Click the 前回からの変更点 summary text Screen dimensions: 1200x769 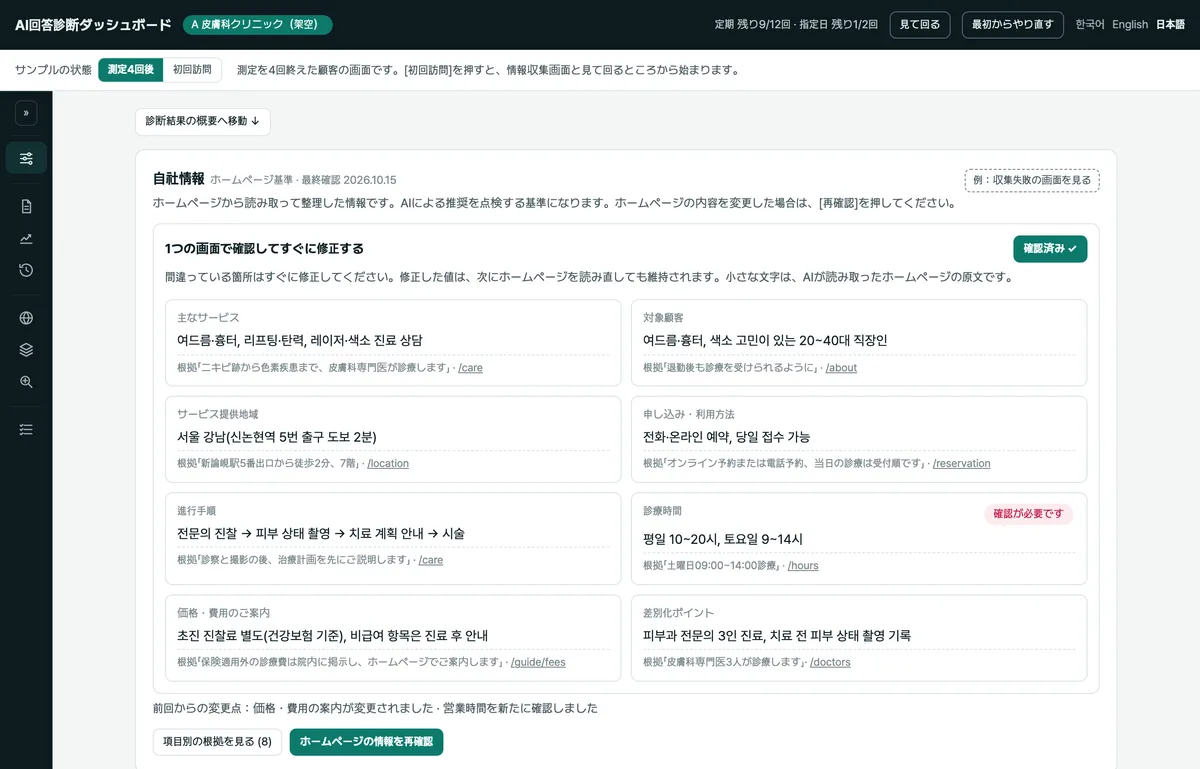click(375, 708)
